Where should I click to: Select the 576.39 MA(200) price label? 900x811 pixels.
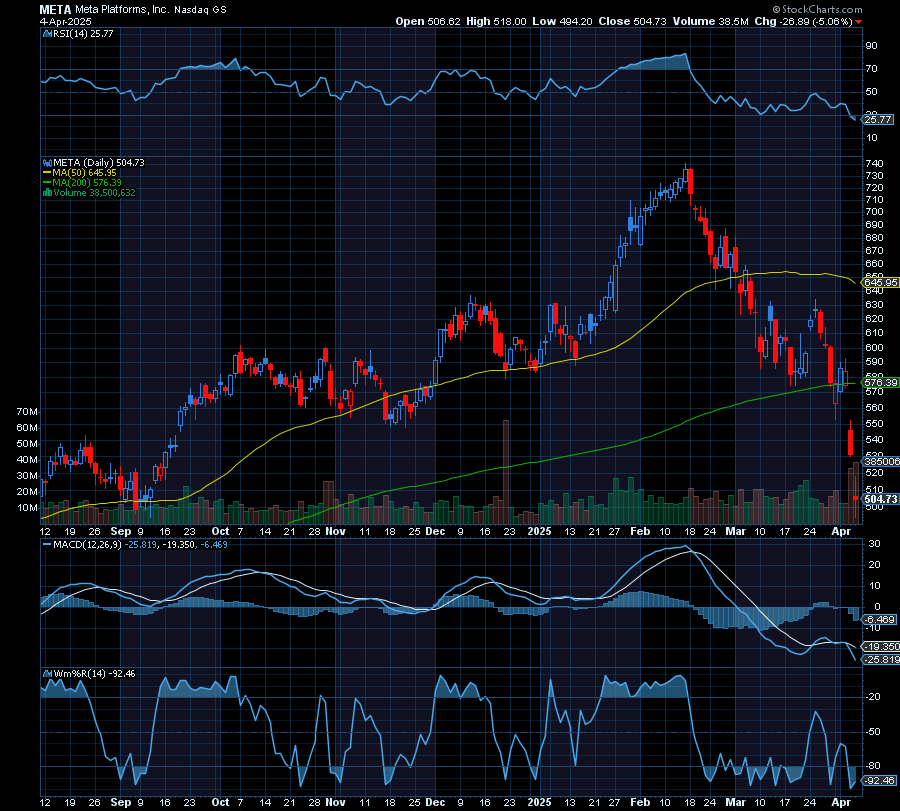(x=880, y=383)
